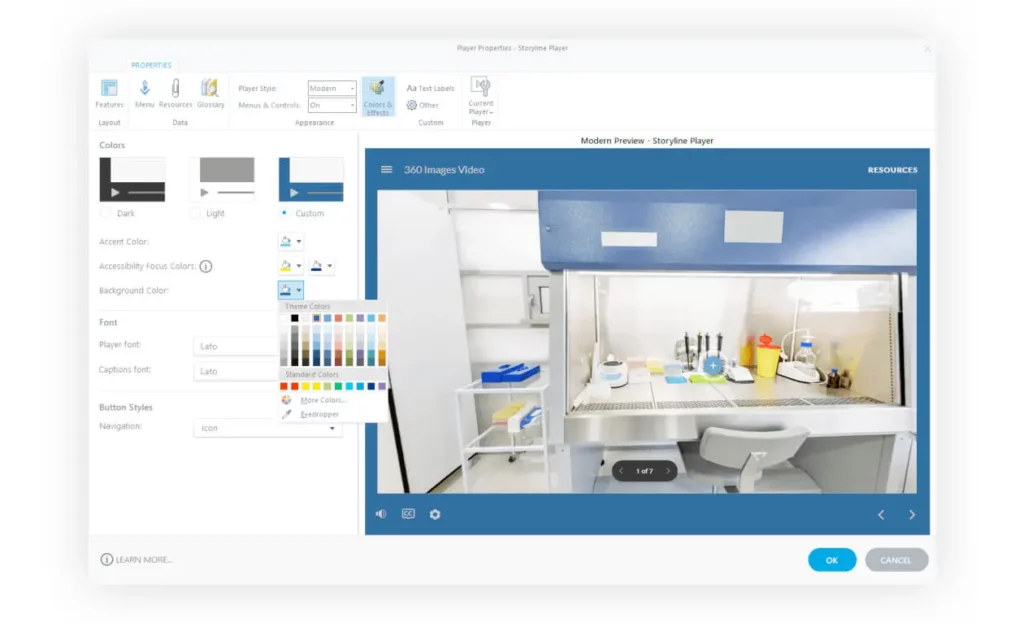Viewport: 1024px width, 623px height.
Task: Open the player settings gear icon
Action: tap(435, 514)
